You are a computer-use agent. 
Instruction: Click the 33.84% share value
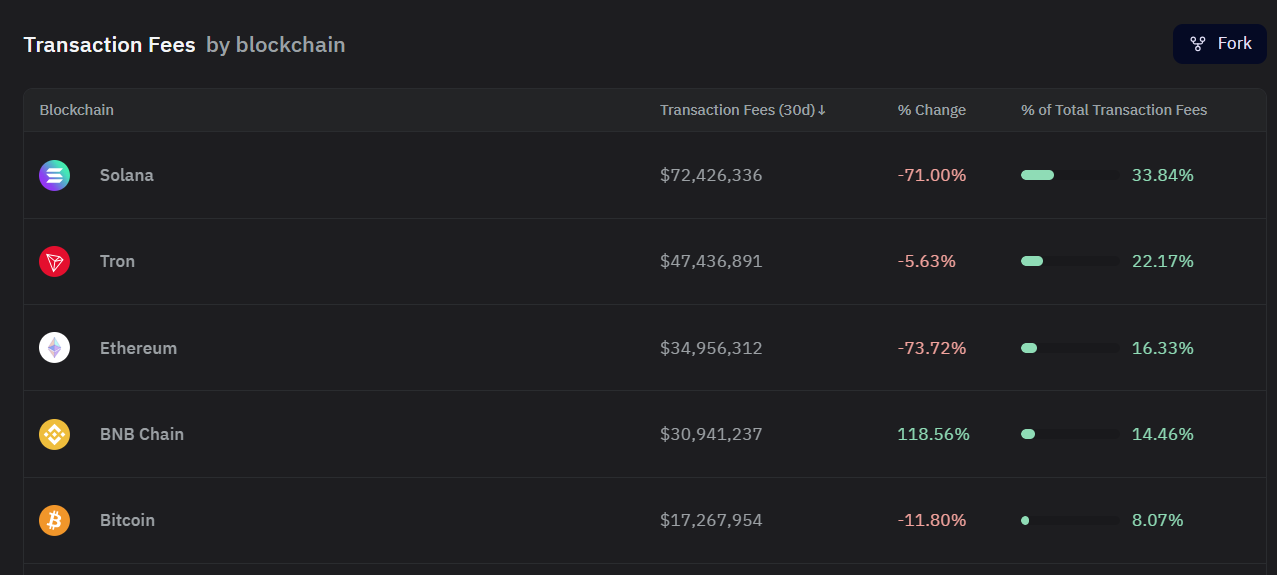(1163, 175)
